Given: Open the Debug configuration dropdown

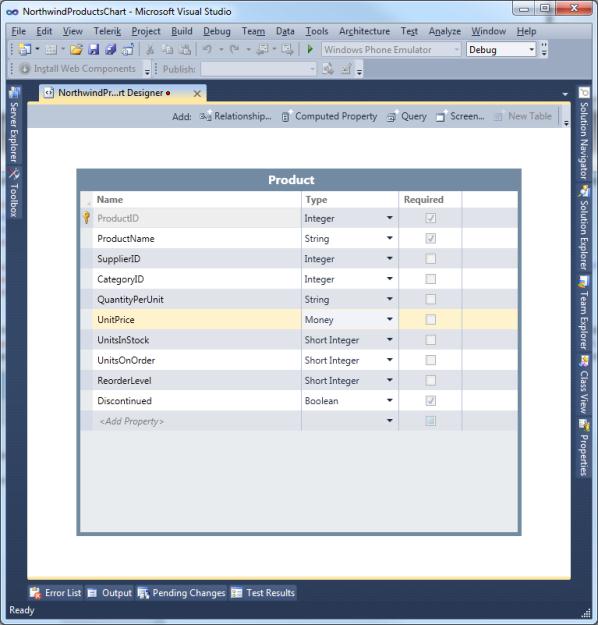Looking at the screenshot, I should point(501,49).
